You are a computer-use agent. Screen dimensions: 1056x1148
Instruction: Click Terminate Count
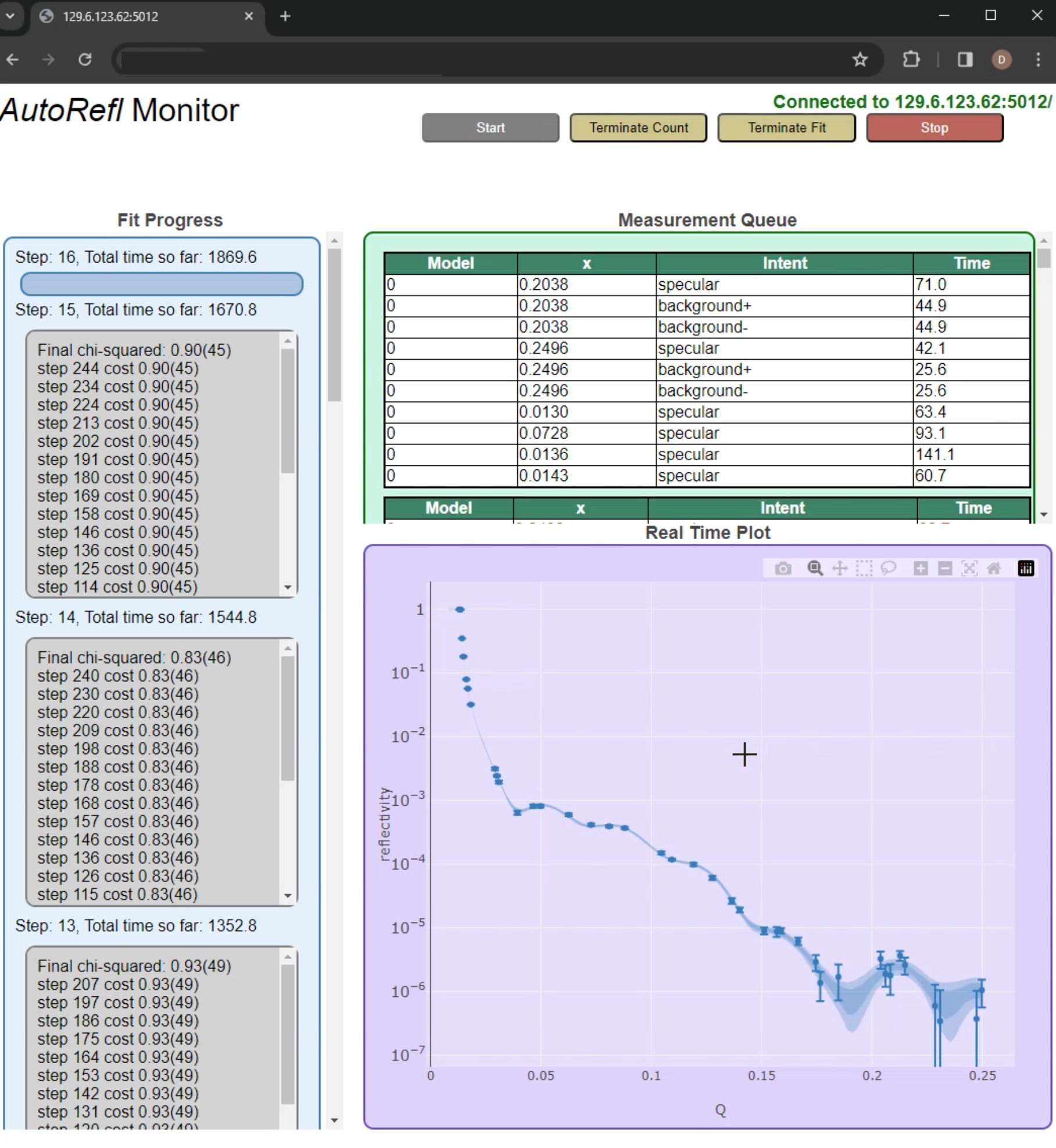pyautogui.click(x=638, y=128)
